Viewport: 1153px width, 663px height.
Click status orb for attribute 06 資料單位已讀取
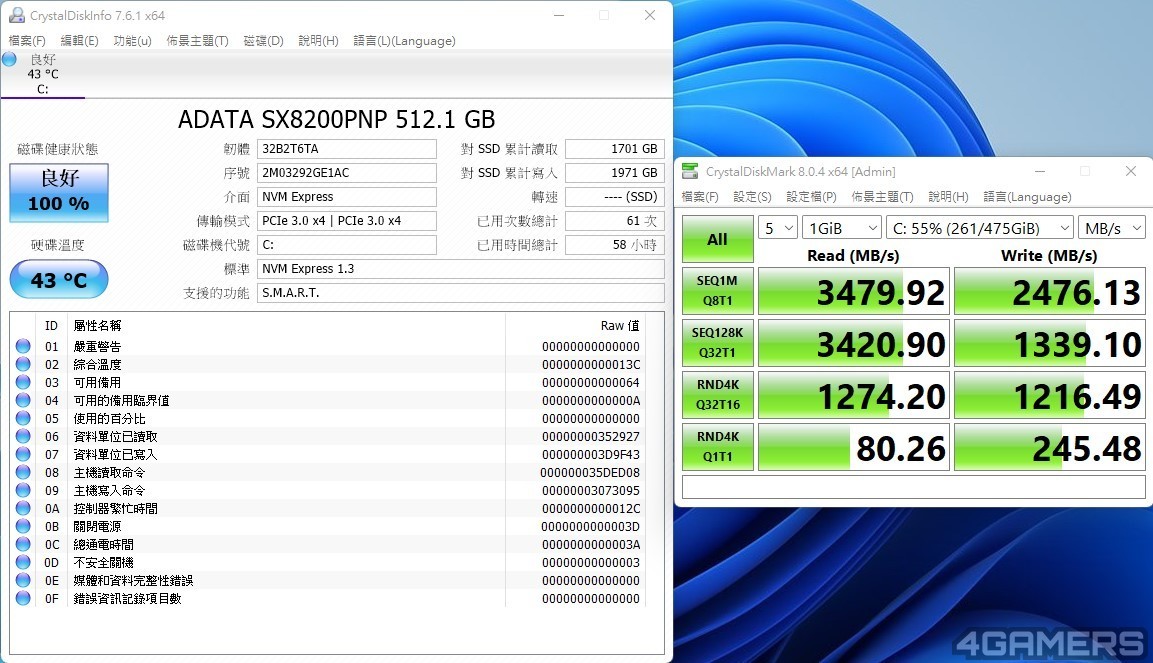tap(23, 436)
